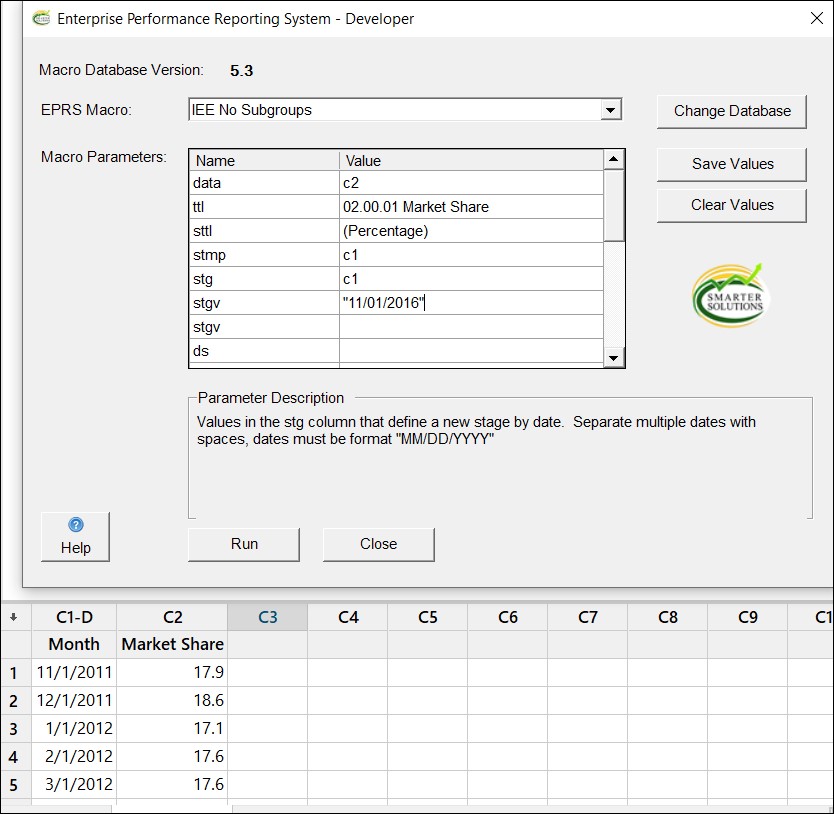The width and height of the screenshot is (834, 814).
Task: Expand the macro list showing IEE No Subgroups
Action: click(x=612, y=110)
